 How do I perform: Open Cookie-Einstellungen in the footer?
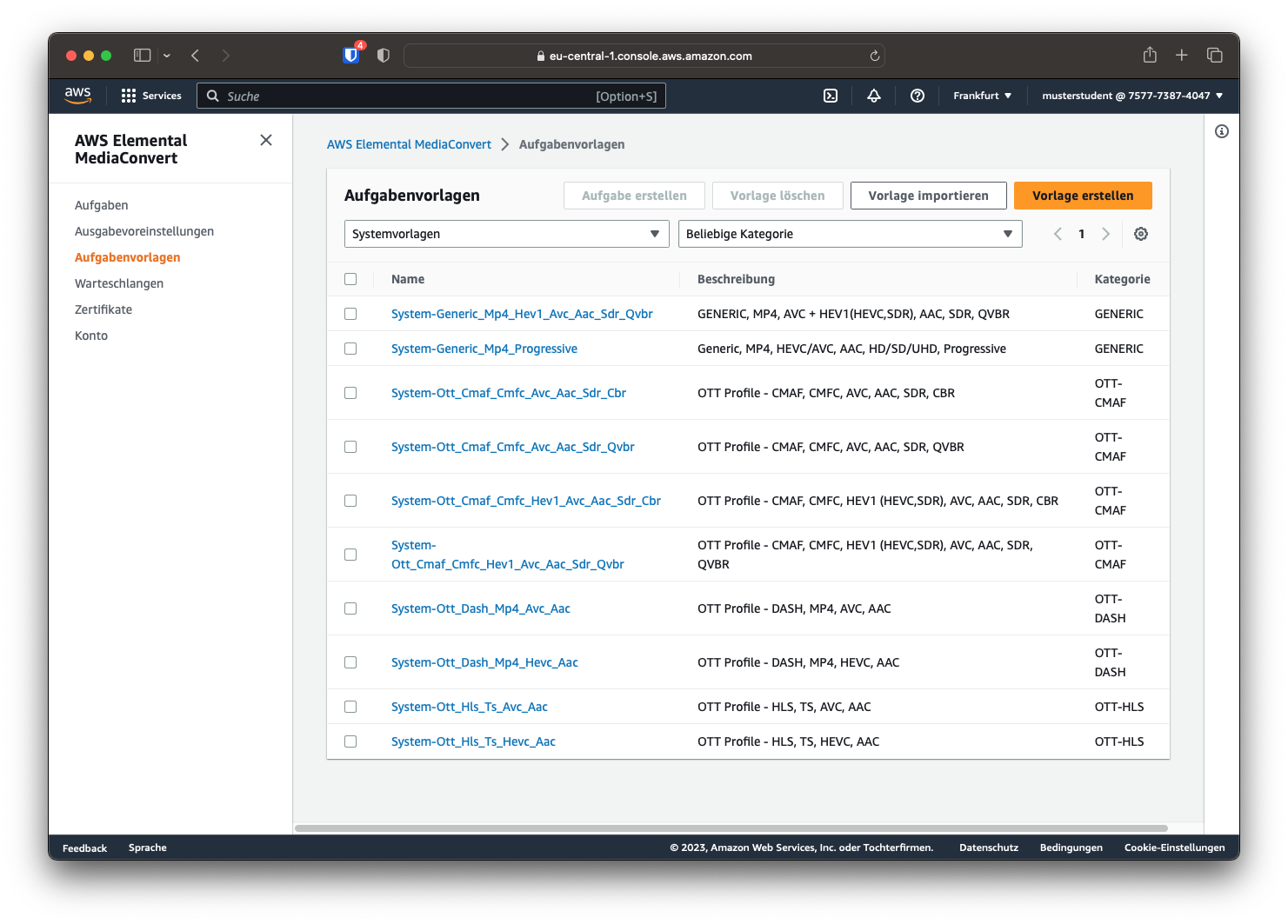point(1175,848)
